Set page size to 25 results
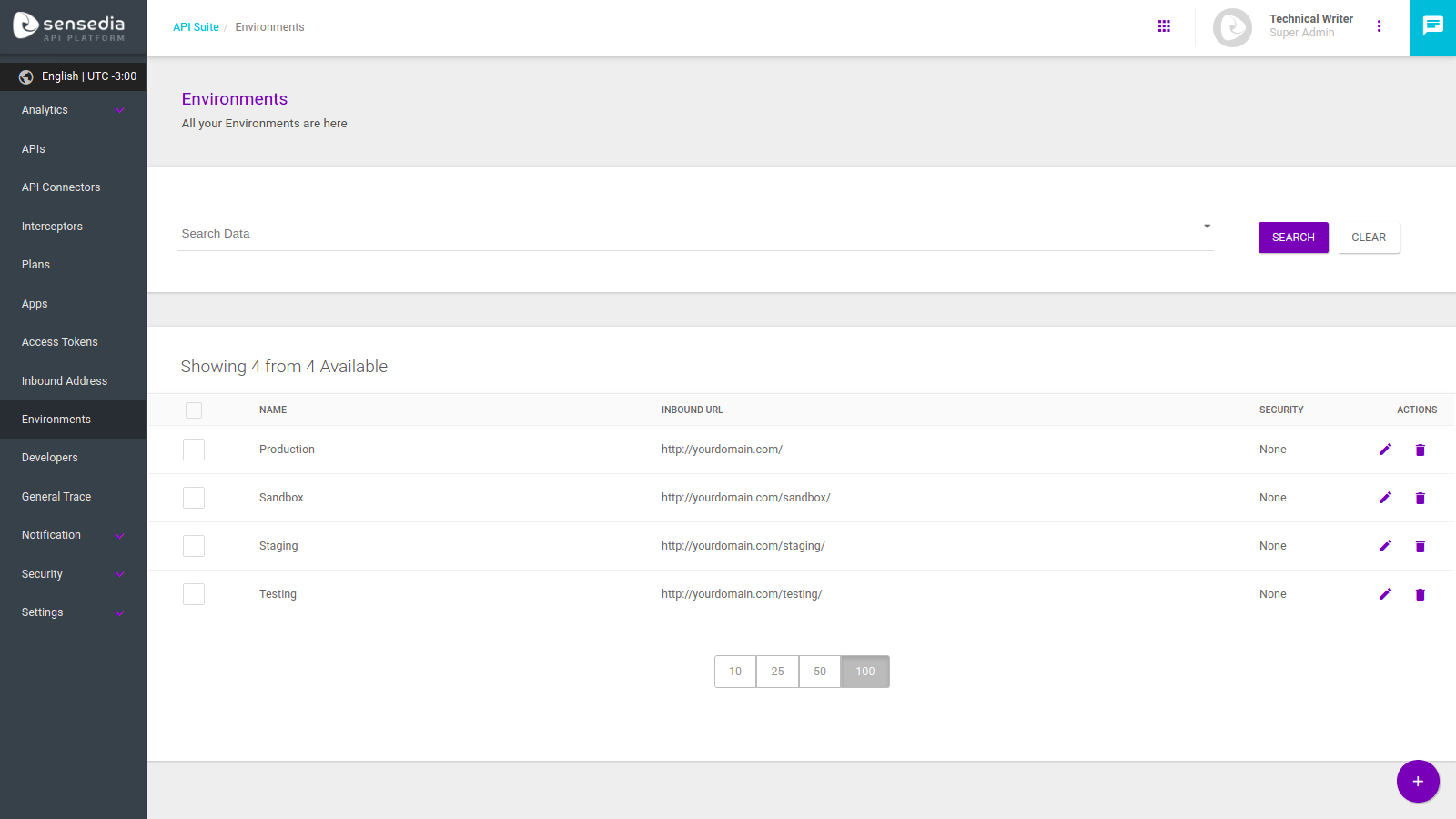1456x819 pixels. (x=777, y=672)
